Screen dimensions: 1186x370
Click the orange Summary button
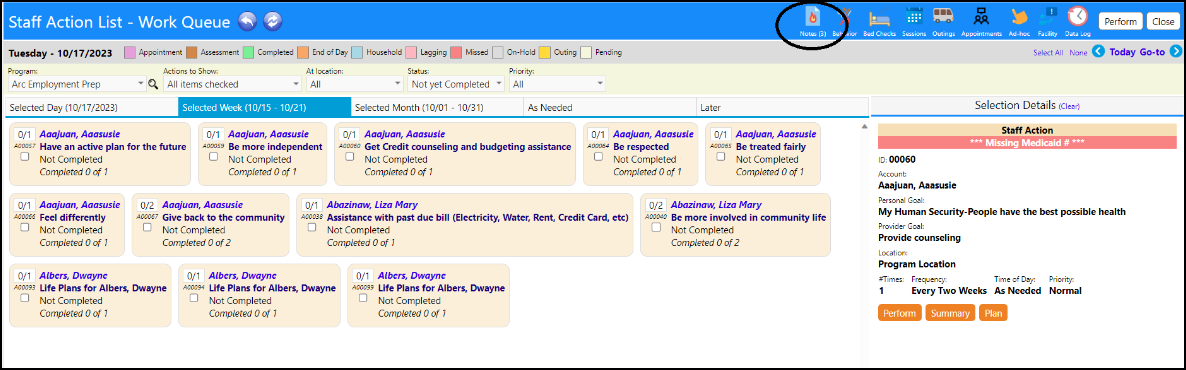point(950,313)
